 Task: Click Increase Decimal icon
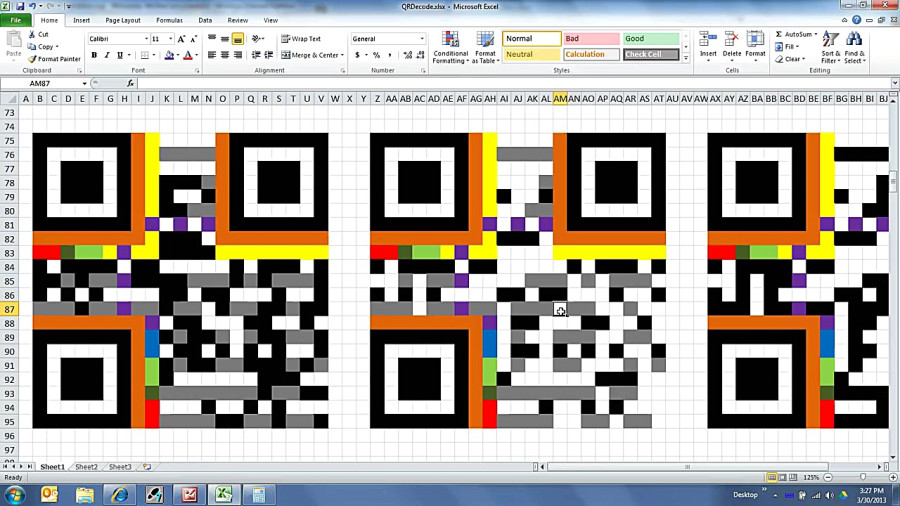coord(408,55)
